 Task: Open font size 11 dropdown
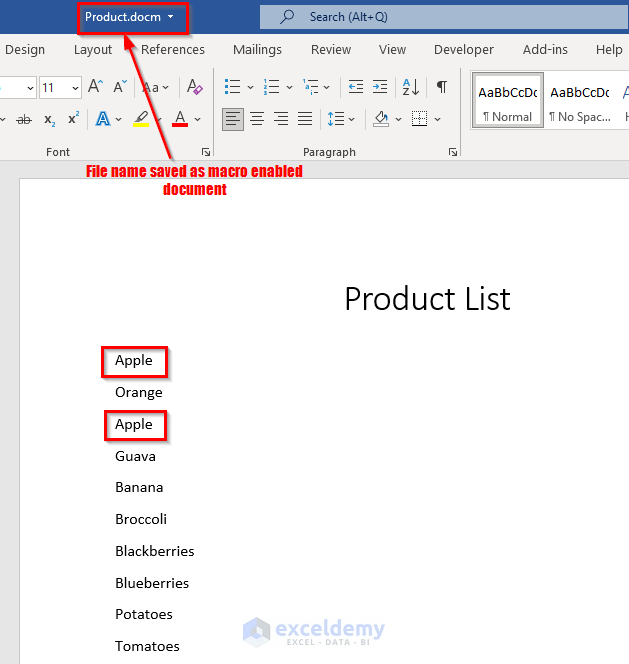(x=75, y=88)
